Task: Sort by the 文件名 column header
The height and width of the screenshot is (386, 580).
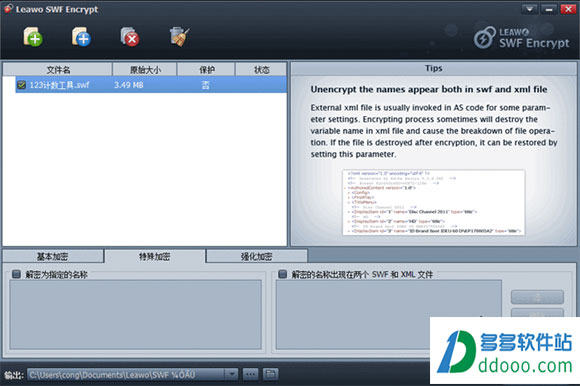Action: (x=58, y=70)
